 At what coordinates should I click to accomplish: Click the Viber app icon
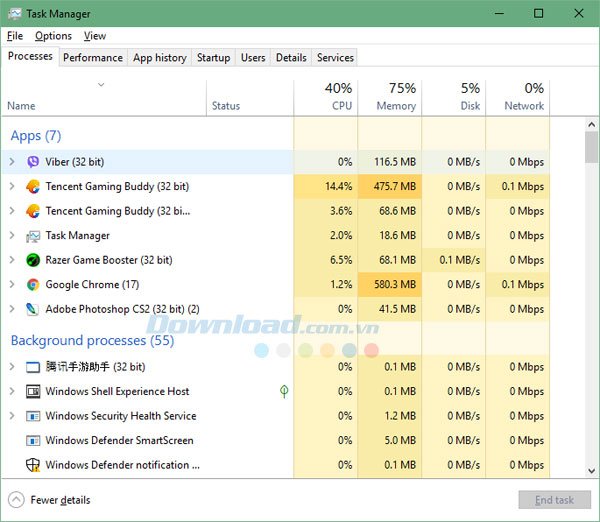(x=33, y=162)
